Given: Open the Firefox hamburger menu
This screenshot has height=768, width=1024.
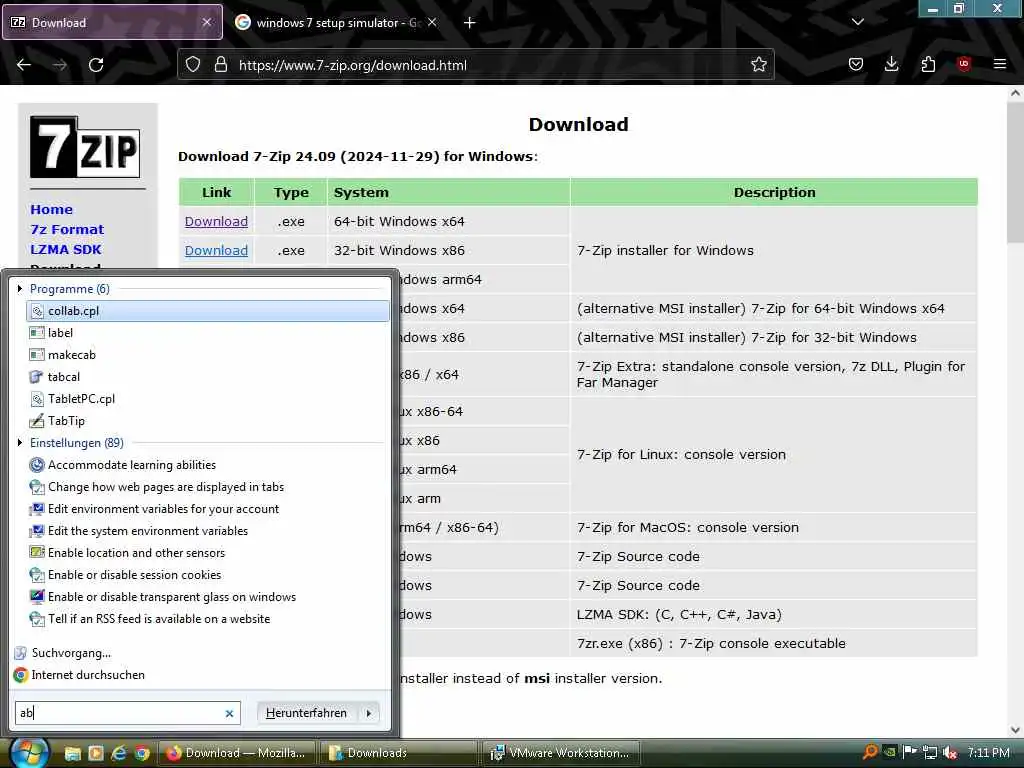Looking at the screenshot, I should tap(1000, 64).
